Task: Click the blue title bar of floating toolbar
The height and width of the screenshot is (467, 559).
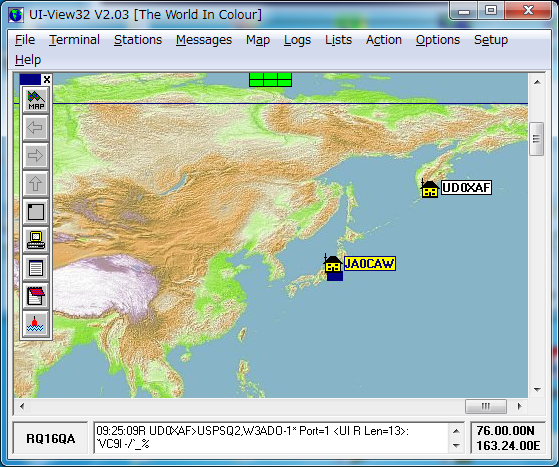Action: pyautogui.click(x=31, y=79)
